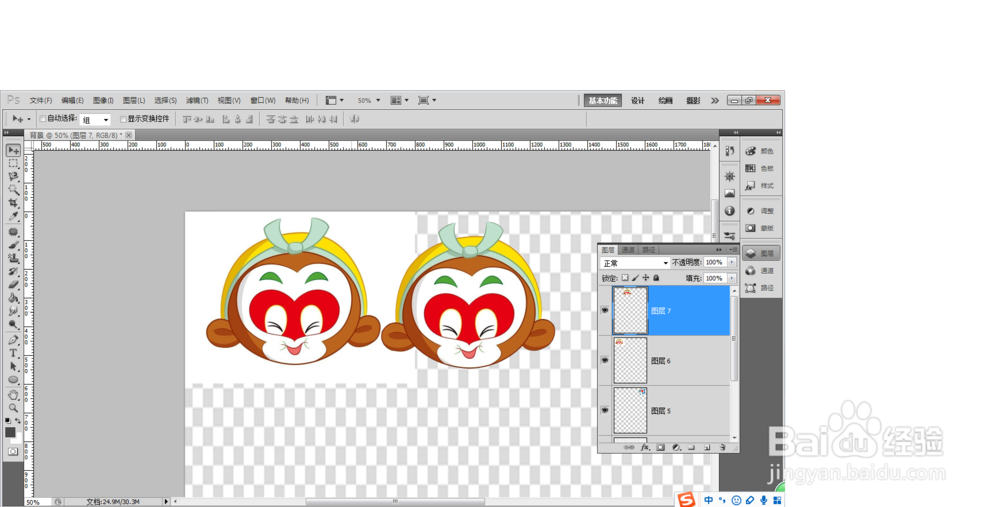Open the opacity 不透明度 slider arrow

coord(732,262)
